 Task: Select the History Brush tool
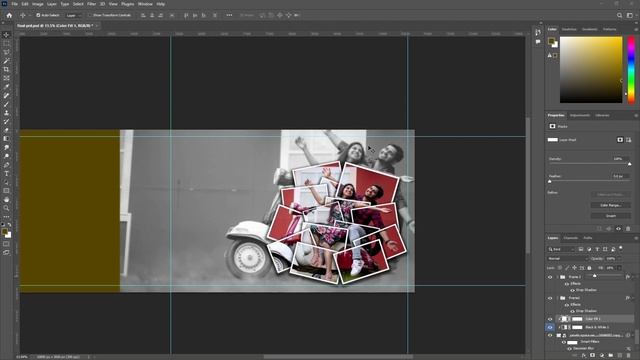tap(6, 121)
